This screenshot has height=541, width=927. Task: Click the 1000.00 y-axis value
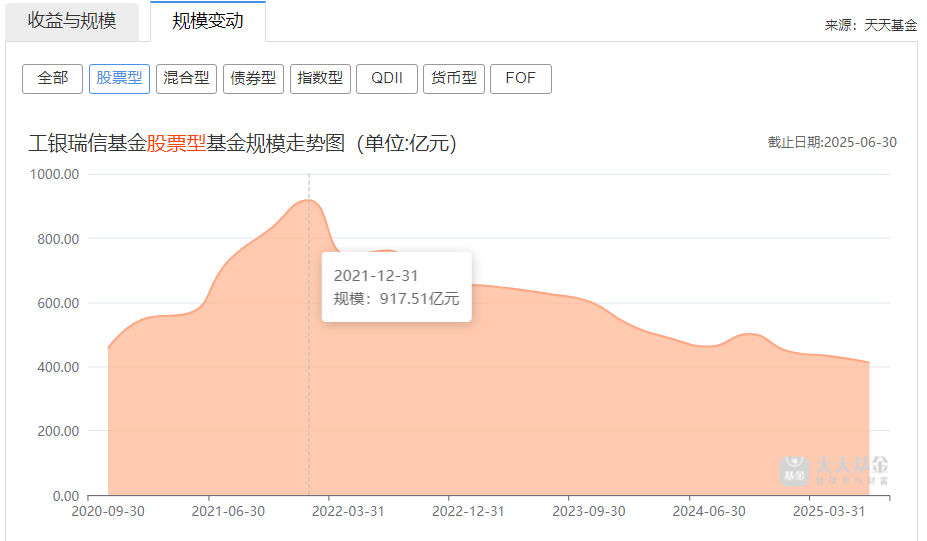click(54, 174)
